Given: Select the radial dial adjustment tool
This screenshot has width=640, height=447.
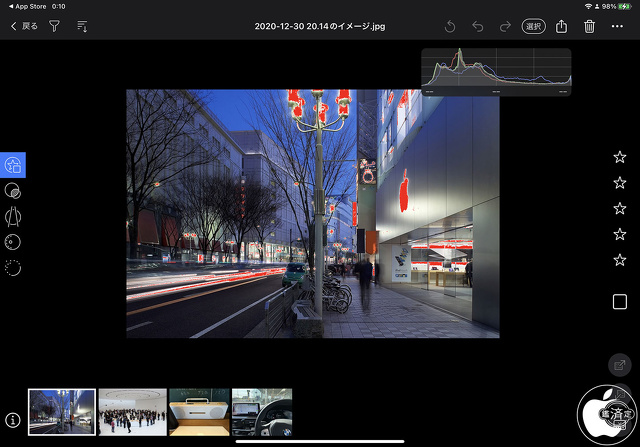Looking at the screenshot, I should pos(13,242).
